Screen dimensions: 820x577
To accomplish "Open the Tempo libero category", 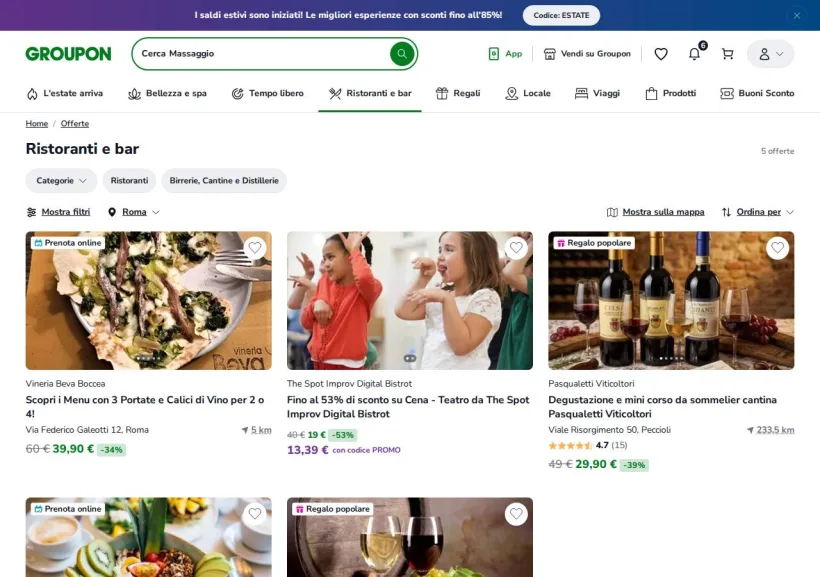I will coord(267,93).
